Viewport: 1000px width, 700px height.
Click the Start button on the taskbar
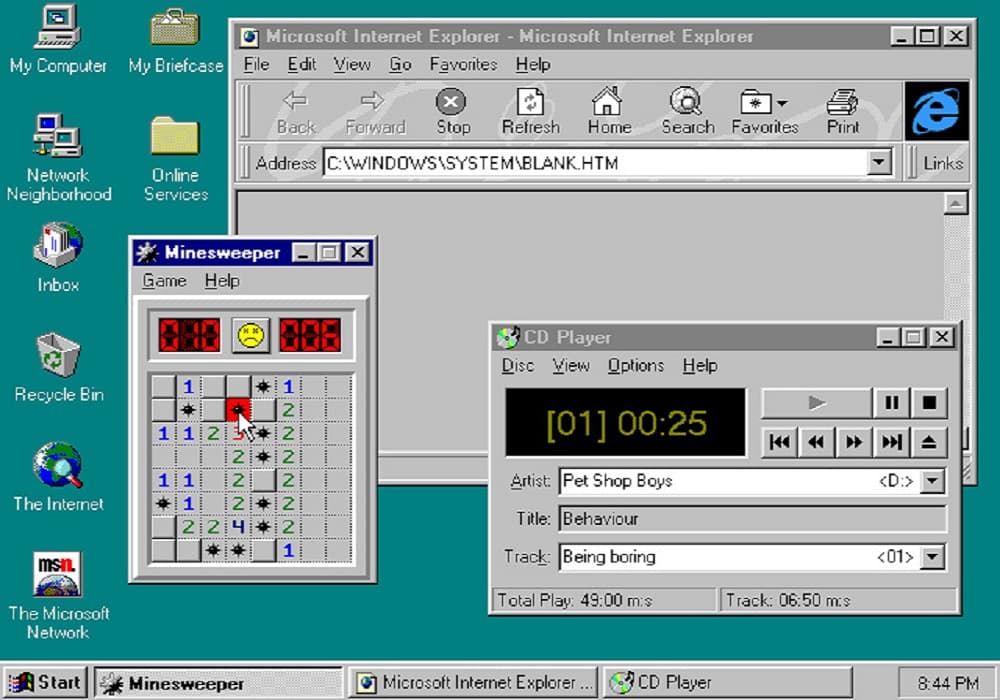tap(46, 680)
